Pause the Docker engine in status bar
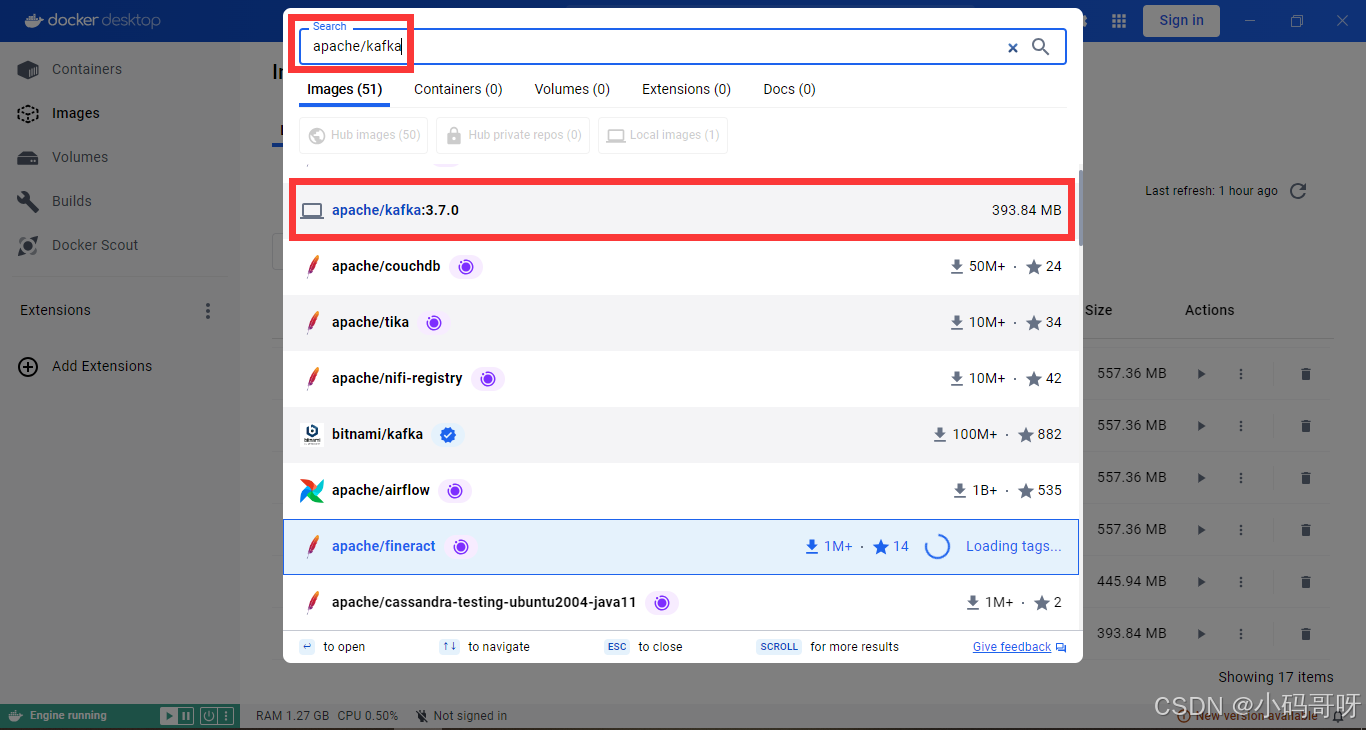 [x=186, y=716]
